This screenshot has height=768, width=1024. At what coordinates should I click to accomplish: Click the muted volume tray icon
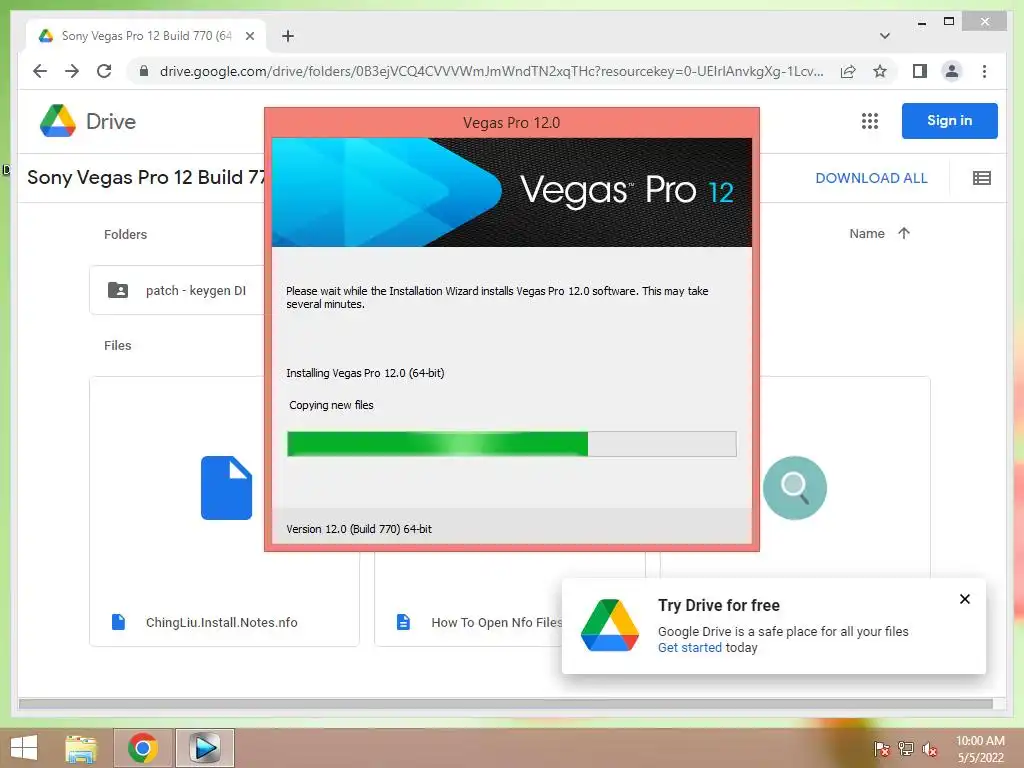(x=930, y=748)
